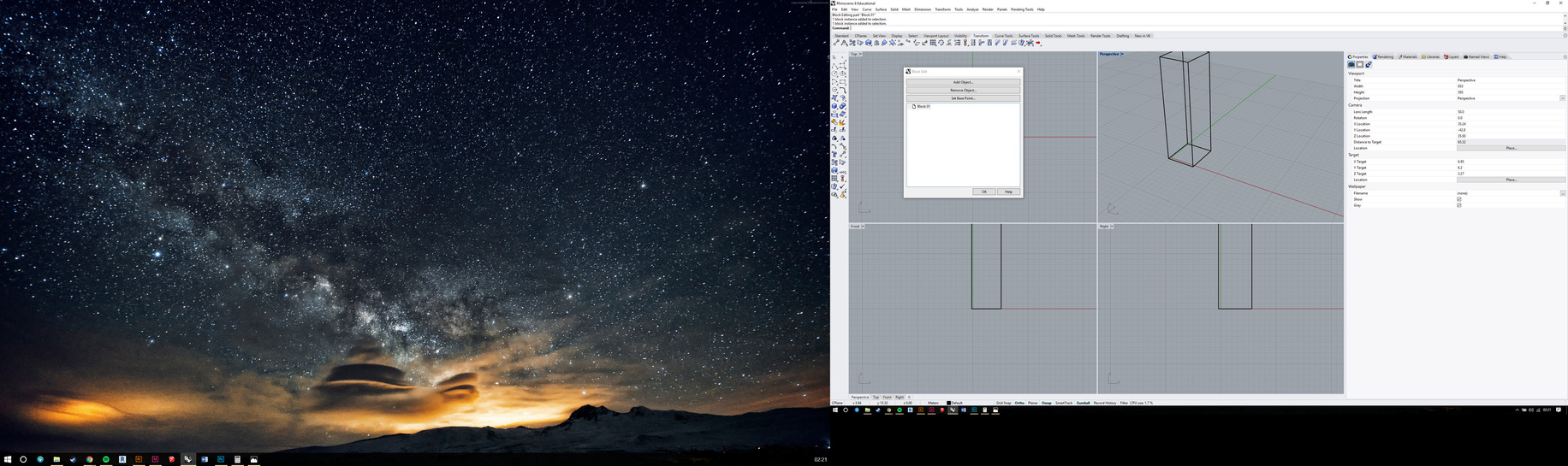Switch to the Curve Tools toolbar tab
This screenshot has width=1568, height=466.
1003,36
